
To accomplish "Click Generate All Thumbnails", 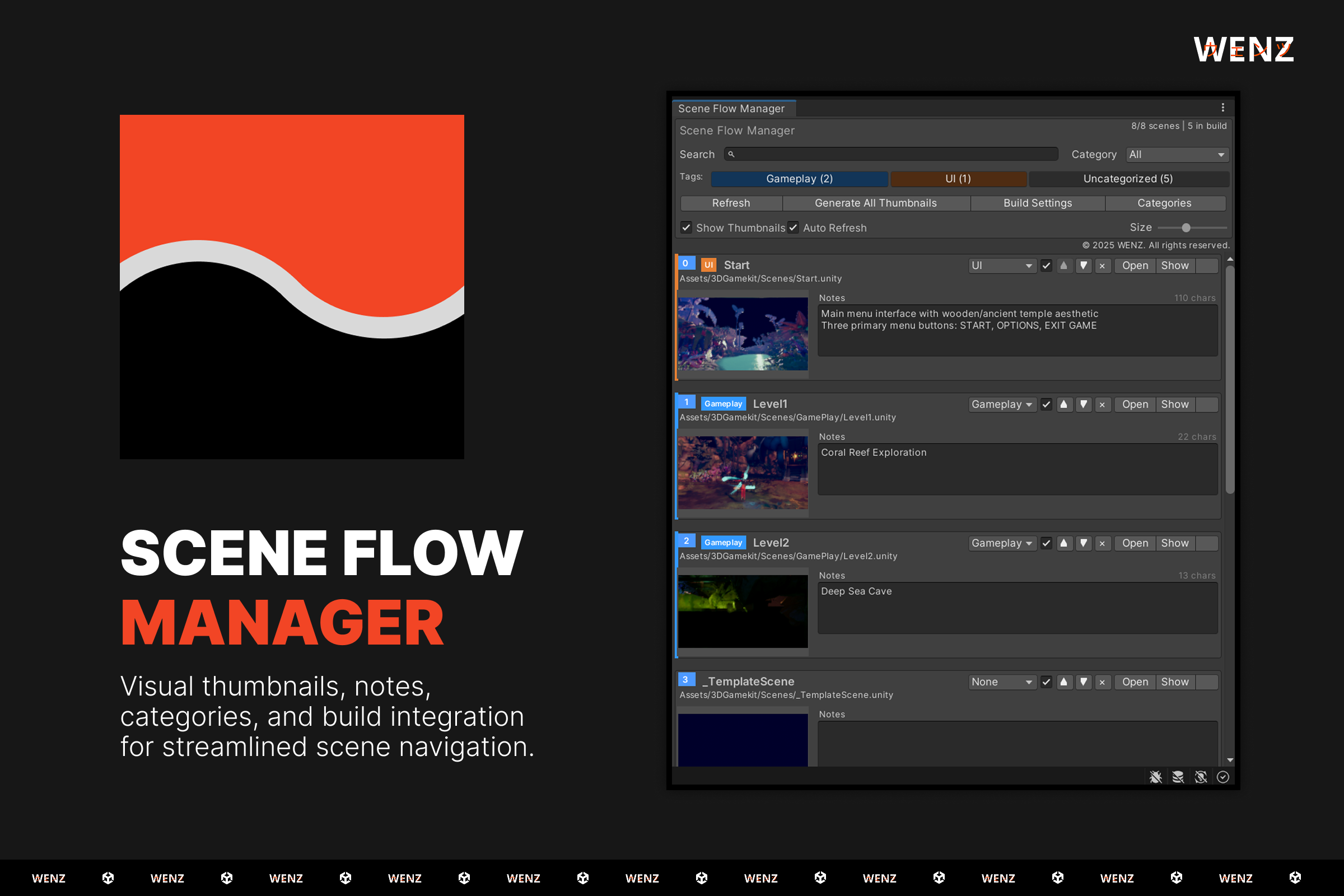I will click(876, 203).
